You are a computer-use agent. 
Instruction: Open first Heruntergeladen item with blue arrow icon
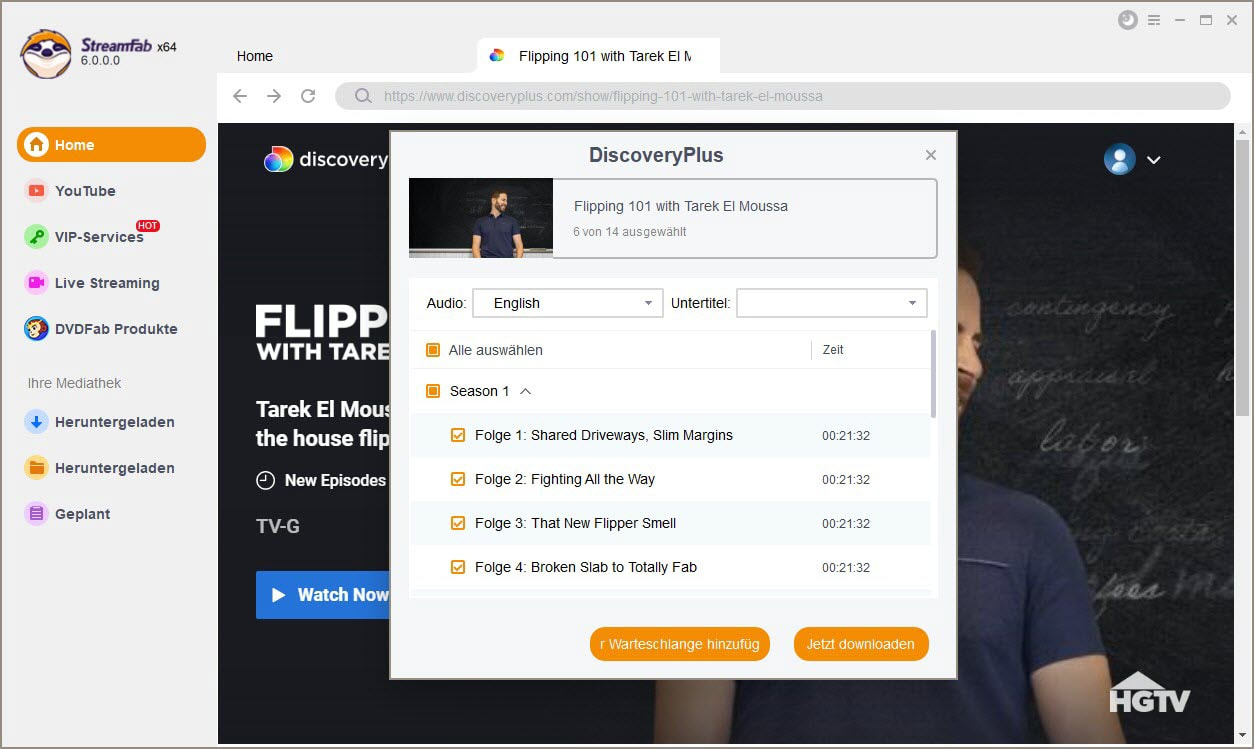[x=100, y=422]
